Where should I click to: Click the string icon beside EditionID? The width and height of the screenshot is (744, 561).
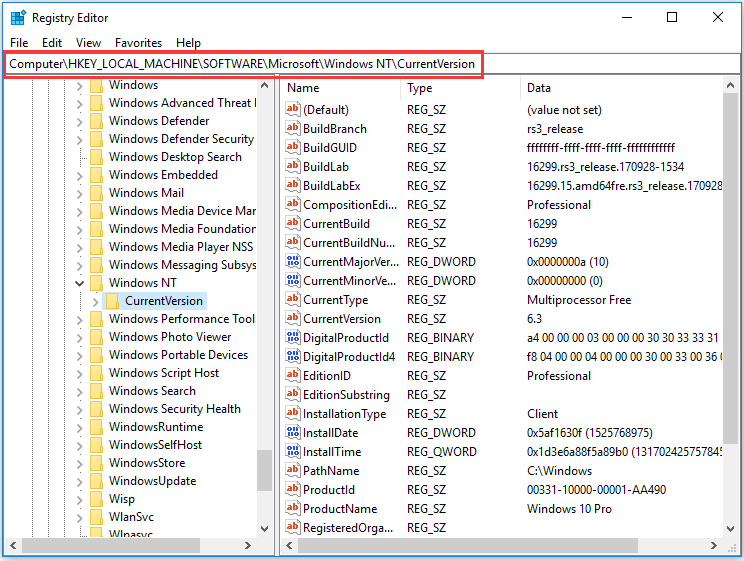pyautogui.click(x=293, y=375)
